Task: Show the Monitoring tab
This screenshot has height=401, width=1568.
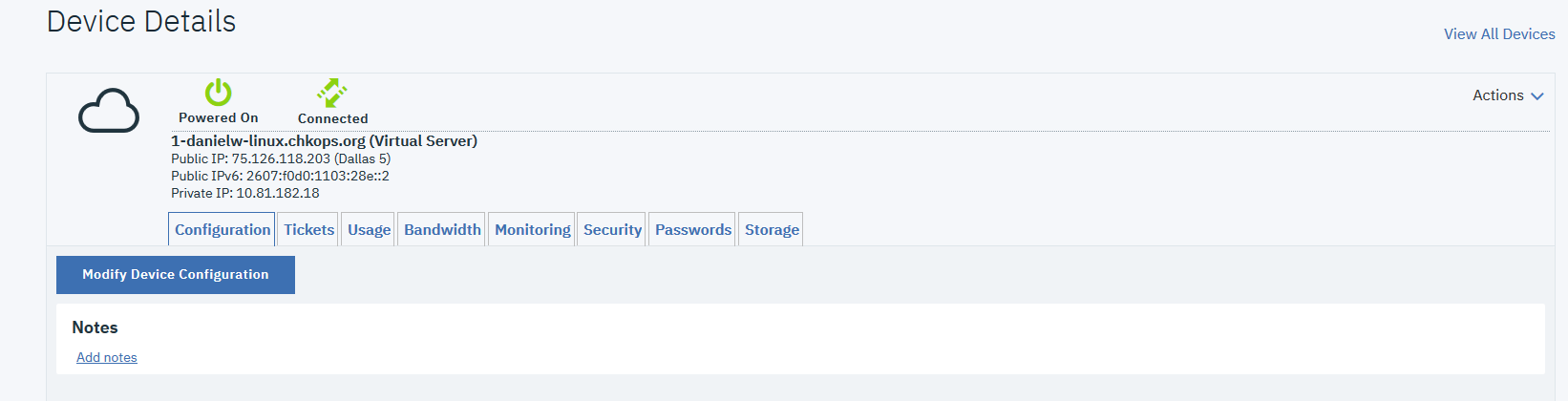Action: coord(532,229)
